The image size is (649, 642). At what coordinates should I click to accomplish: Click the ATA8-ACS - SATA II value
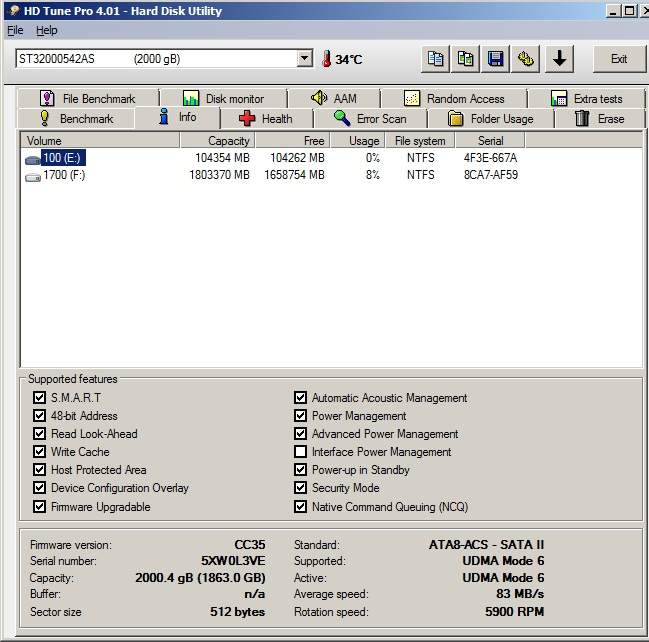(x=486, y=544)
